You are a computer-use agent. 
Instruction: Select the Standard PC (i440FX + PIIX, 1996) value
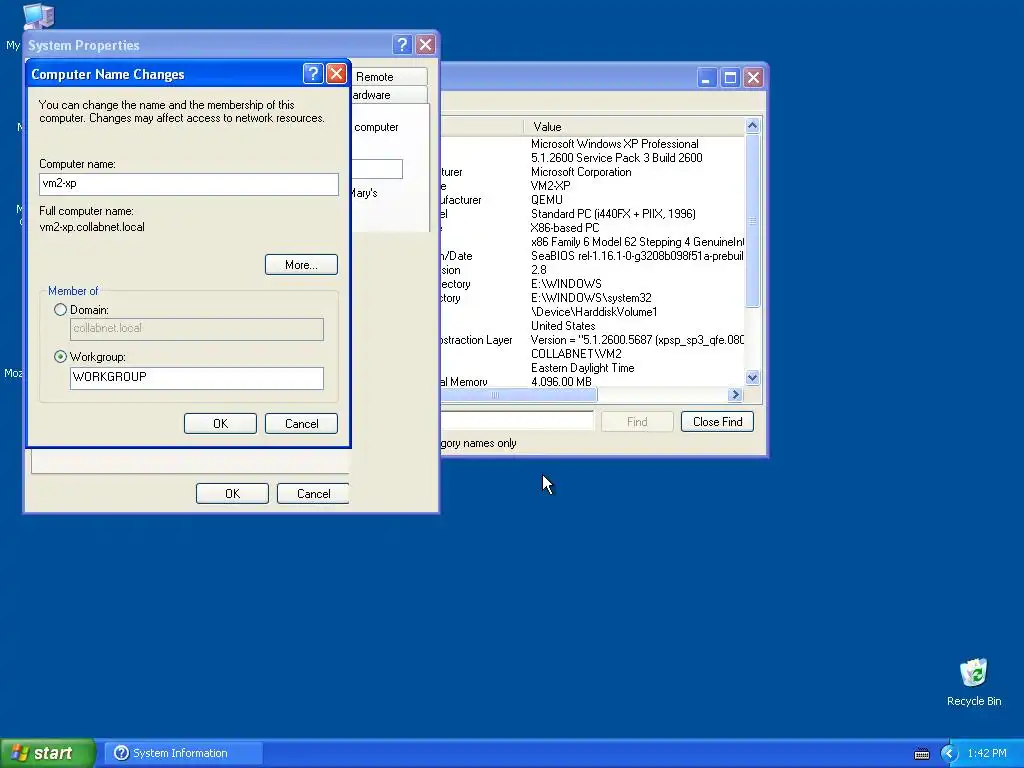point(613,214)
